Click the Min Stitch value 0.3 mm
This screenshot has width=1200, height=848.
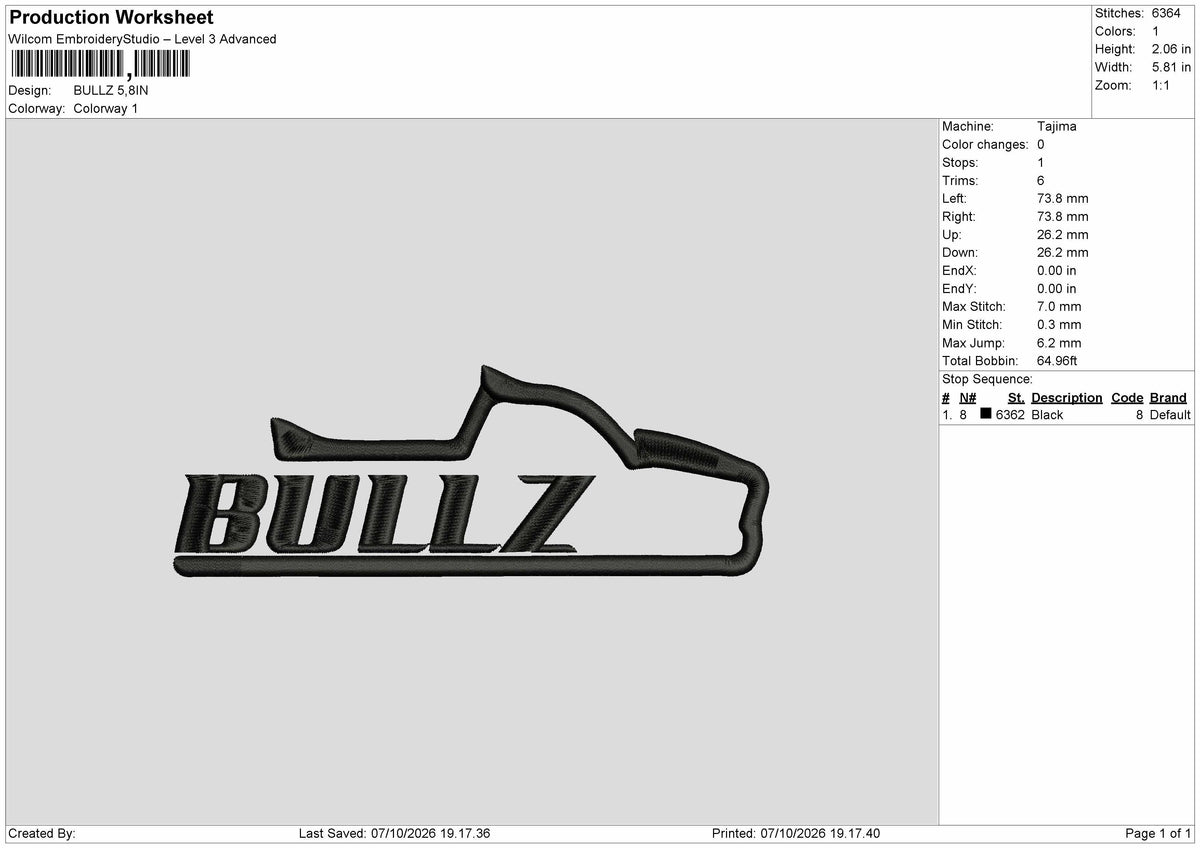coord(1060,325)
